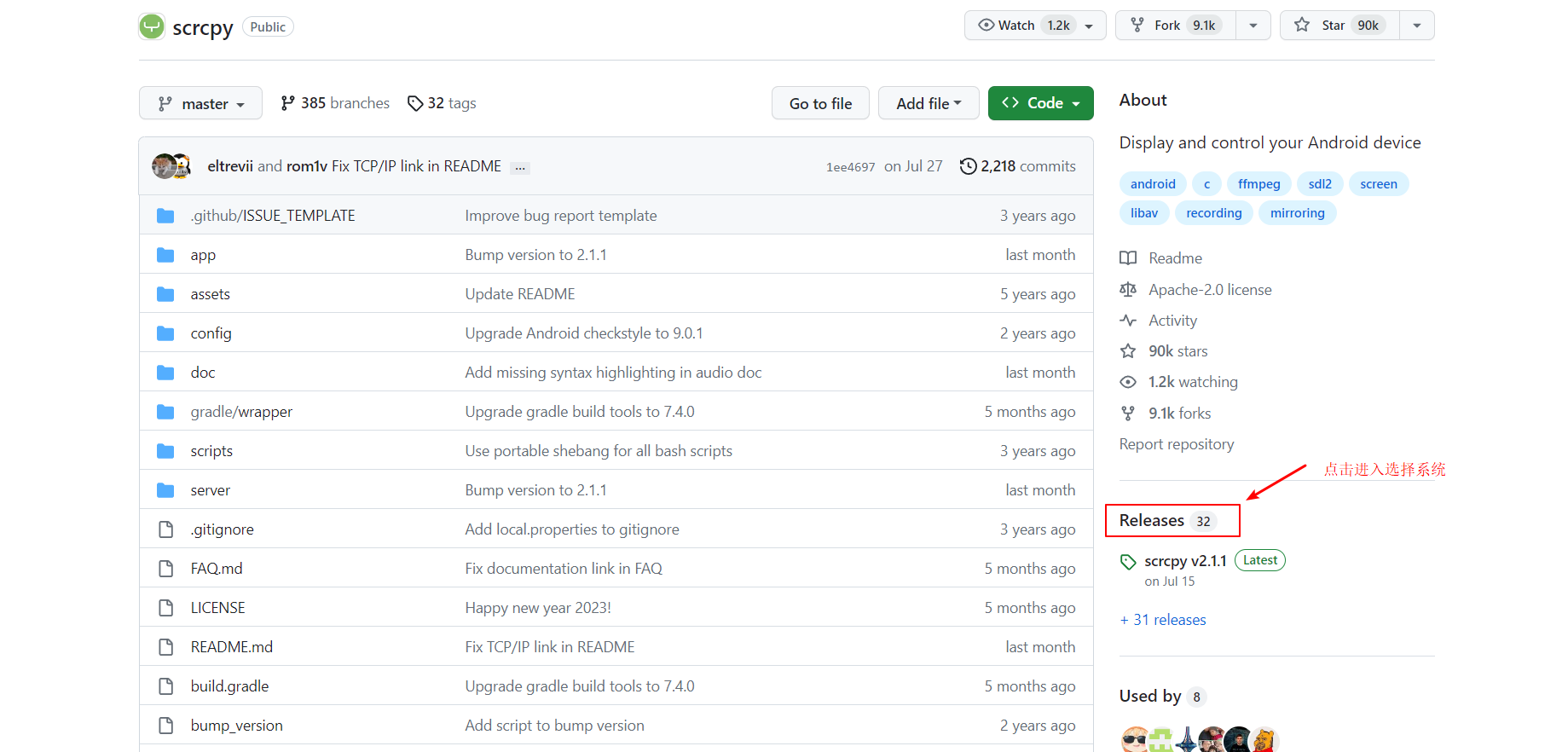Click the tag icon next to 32 tags
The image size is (1568, 752).
(x=415, y=103)
